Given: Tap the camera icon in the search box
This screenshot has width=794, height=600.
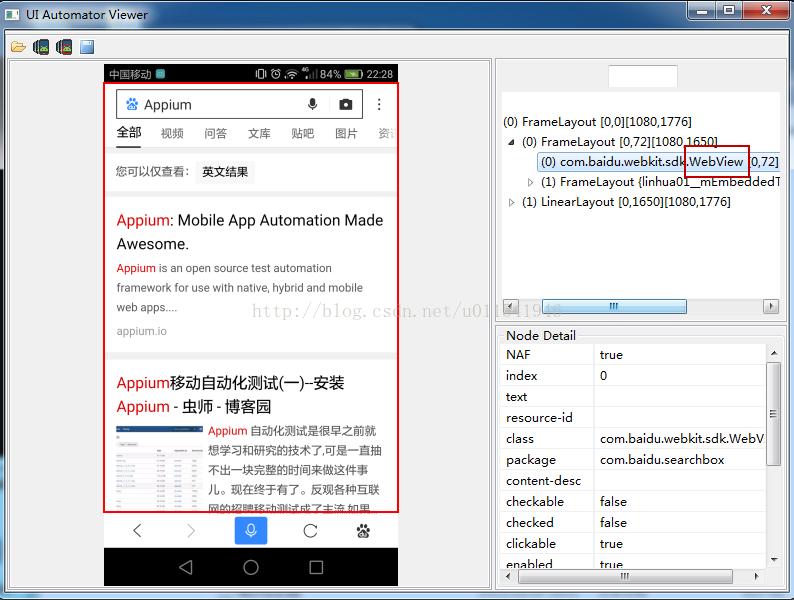Looking at the screenshot, I should [346, 104].
